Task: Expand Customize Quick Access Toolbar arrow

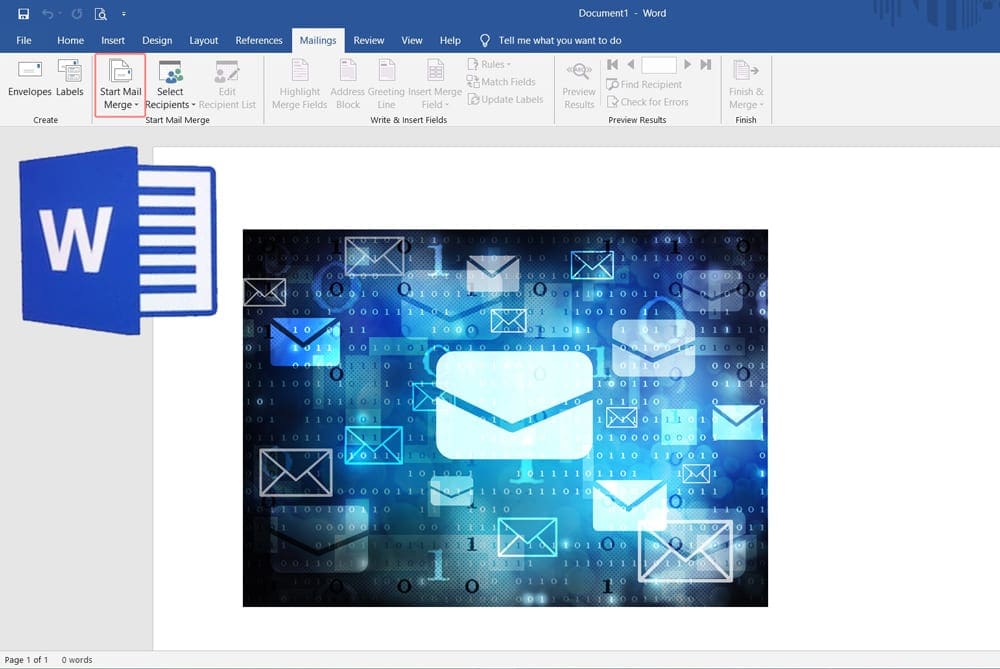Action: 124,13
